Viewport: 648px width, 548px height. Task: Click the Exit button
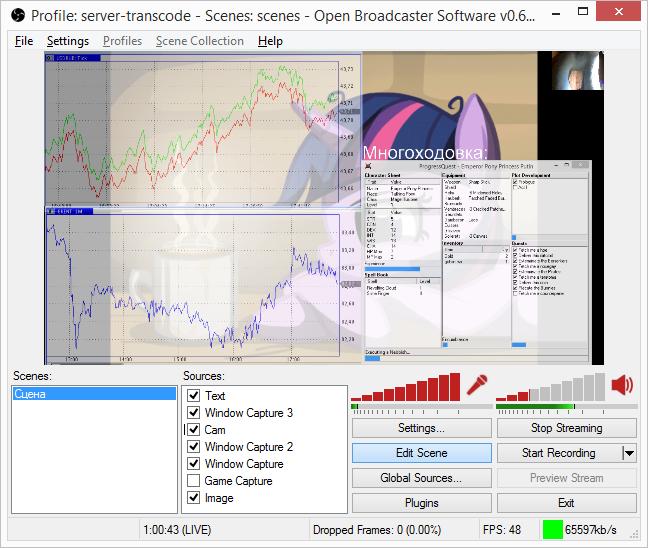click(x=567, y=503)
